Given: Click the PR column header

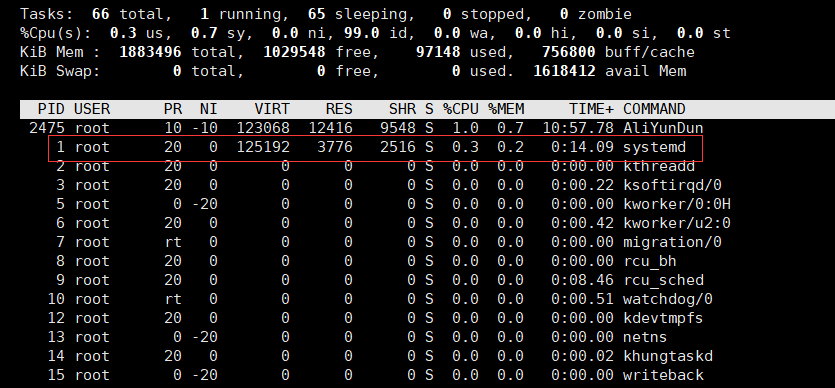Looking at the screenshot, I should [x=173, y=109].
